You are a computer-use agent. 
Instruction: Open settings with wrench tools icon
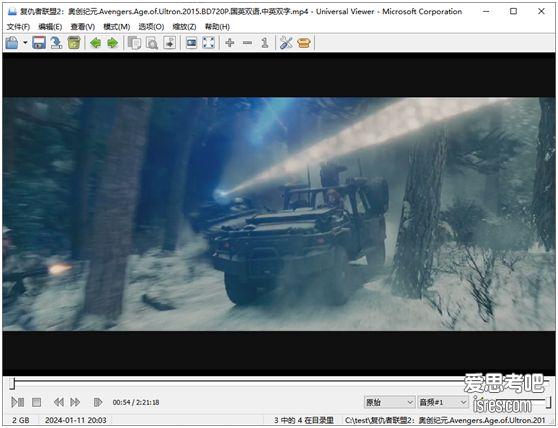tap(286, 43)
